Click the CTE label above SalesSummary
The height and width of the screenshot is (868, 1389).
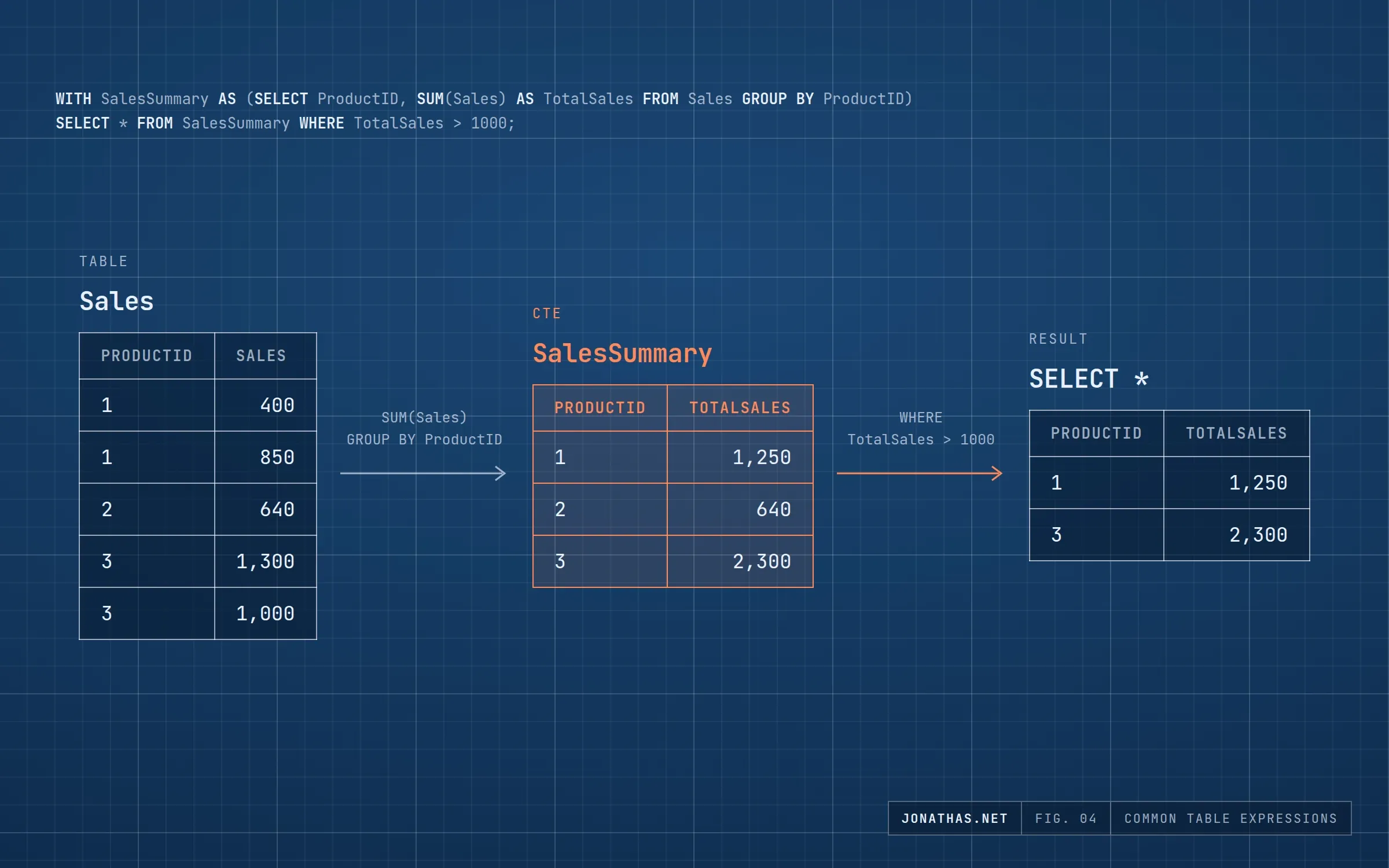(x=547, y=314)
